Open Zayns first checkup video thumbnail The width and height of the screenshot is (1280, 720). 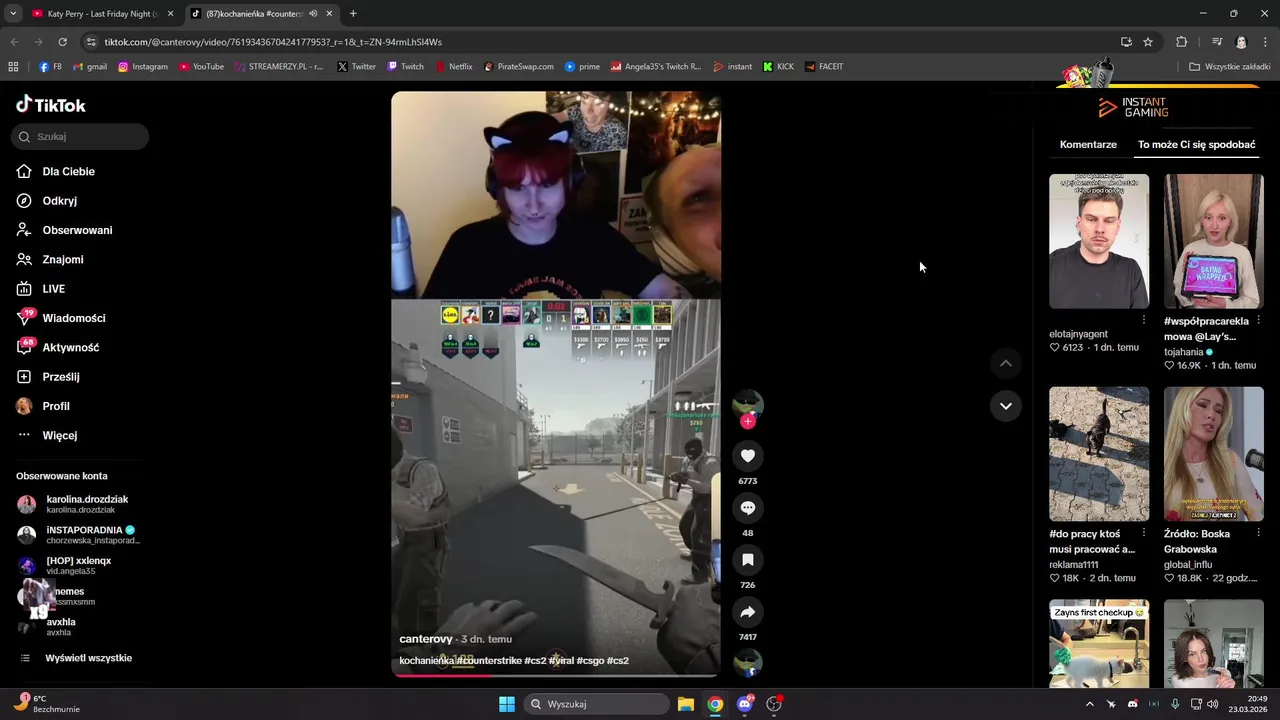click(x=1099, y=644)
